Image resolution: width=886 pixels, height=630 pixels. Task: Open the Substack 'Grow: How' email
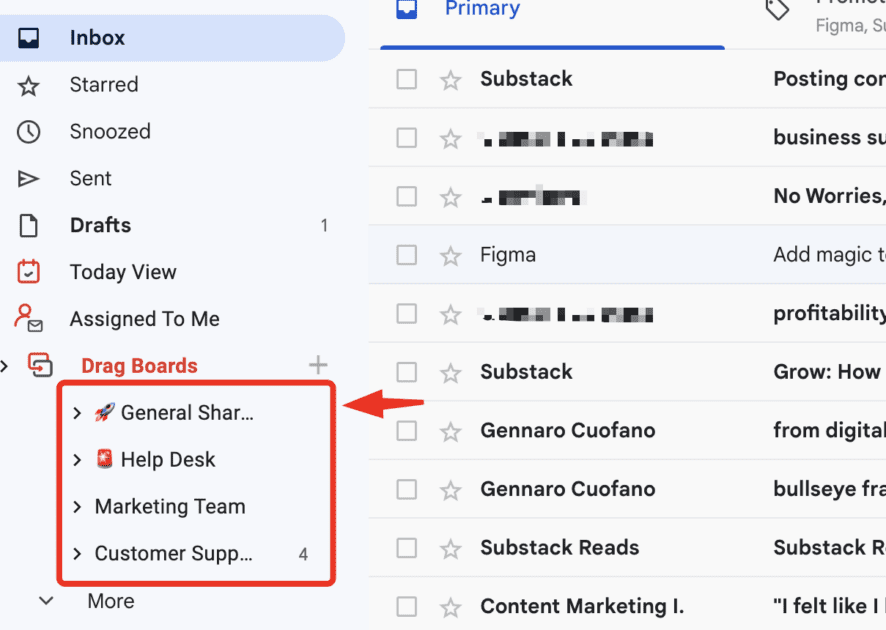pos(627,372)
